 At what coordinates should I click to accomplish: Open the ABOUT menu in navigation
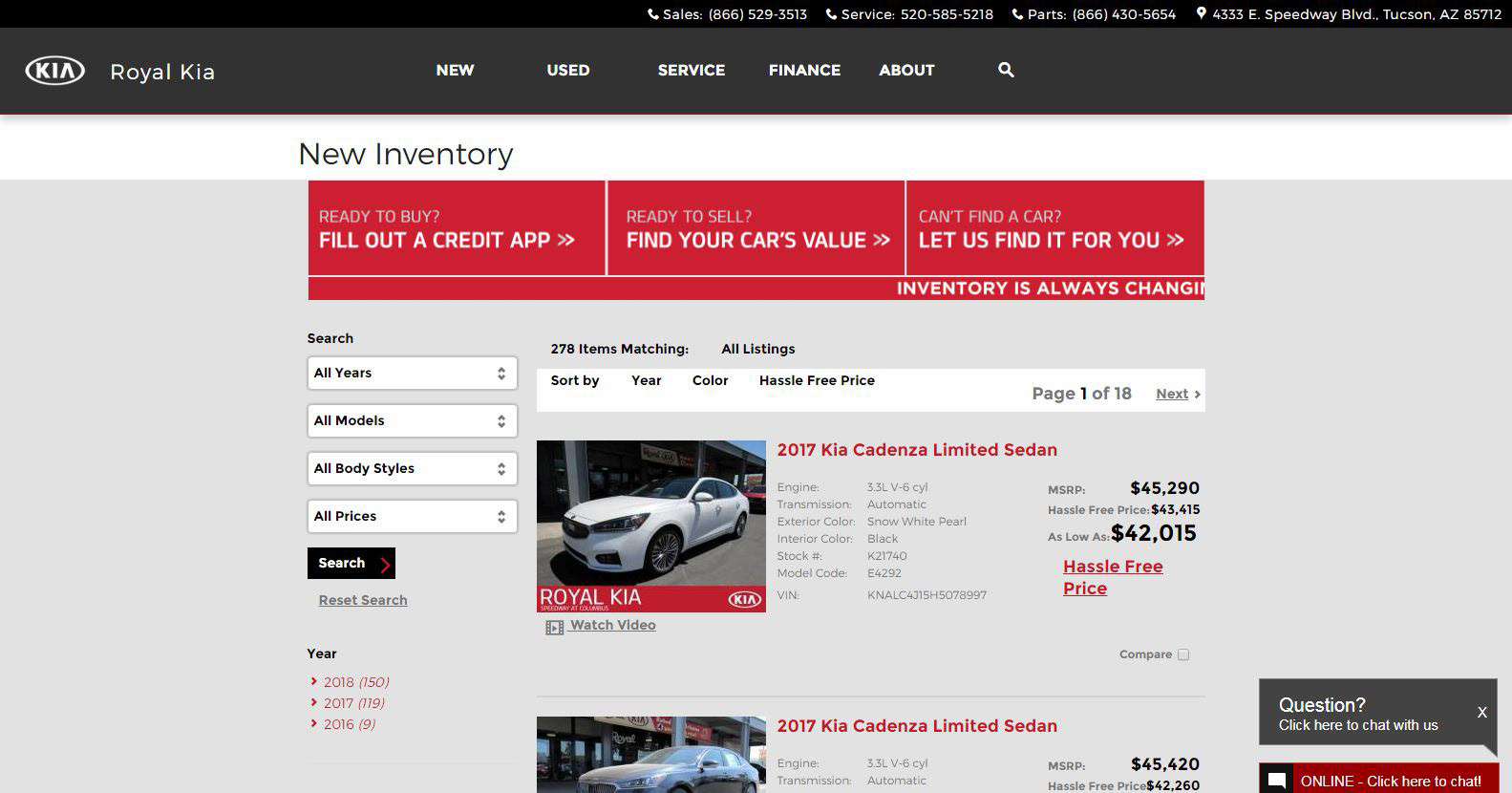(906, 70)
